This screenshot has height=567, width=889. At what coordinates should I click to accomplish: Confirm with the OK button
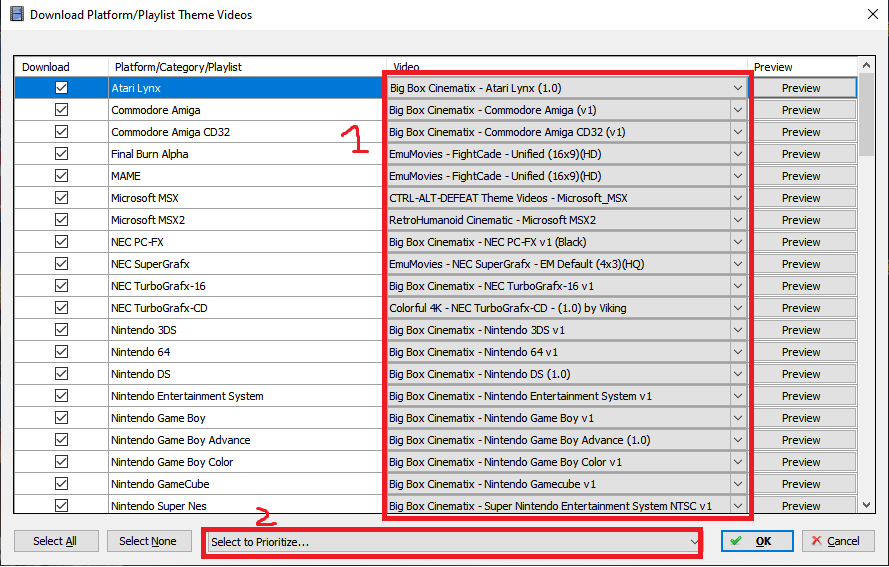coord(757,541)
